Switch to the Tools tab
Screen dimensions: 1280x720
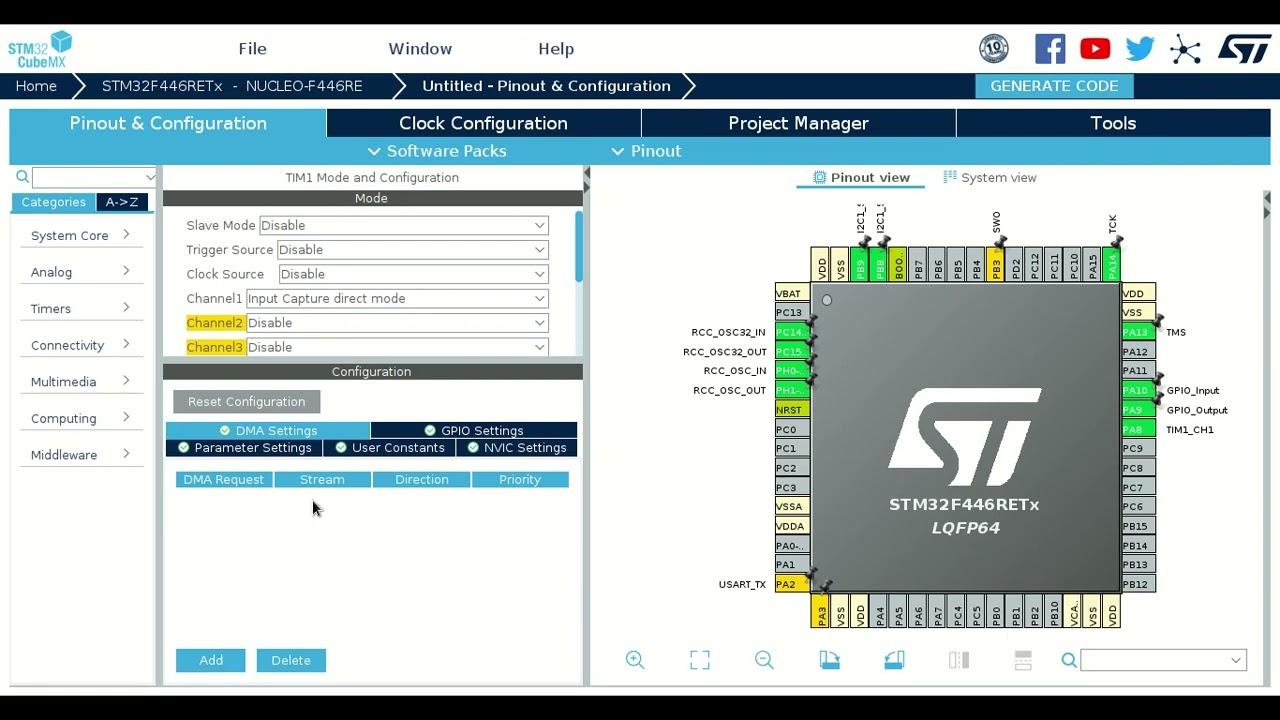click(1113, 123)
